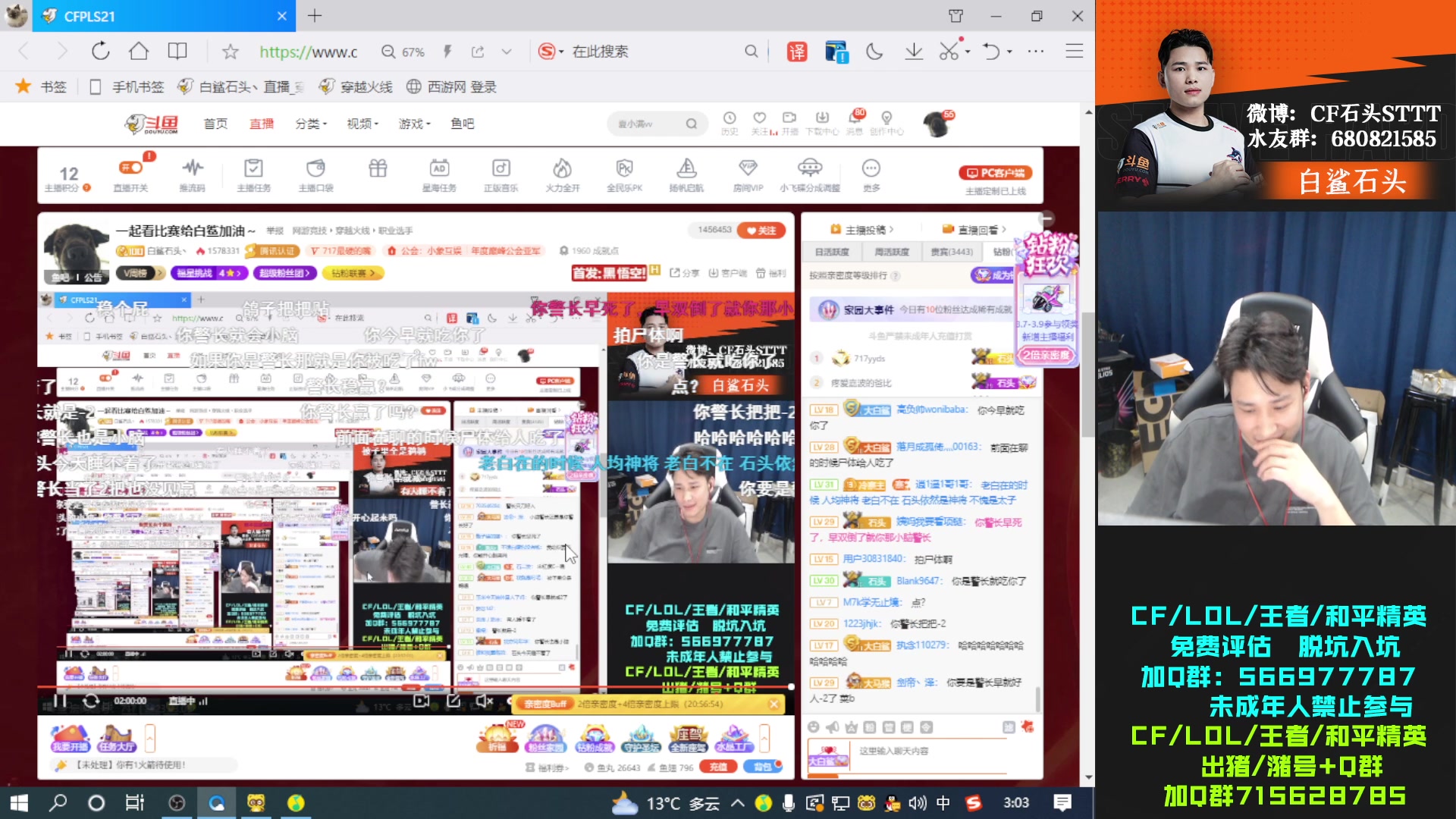Open the Windows Task View taskbar button
Viewport: 1456px width, 819px height.
pyautogui.click(x=135, y=802)
